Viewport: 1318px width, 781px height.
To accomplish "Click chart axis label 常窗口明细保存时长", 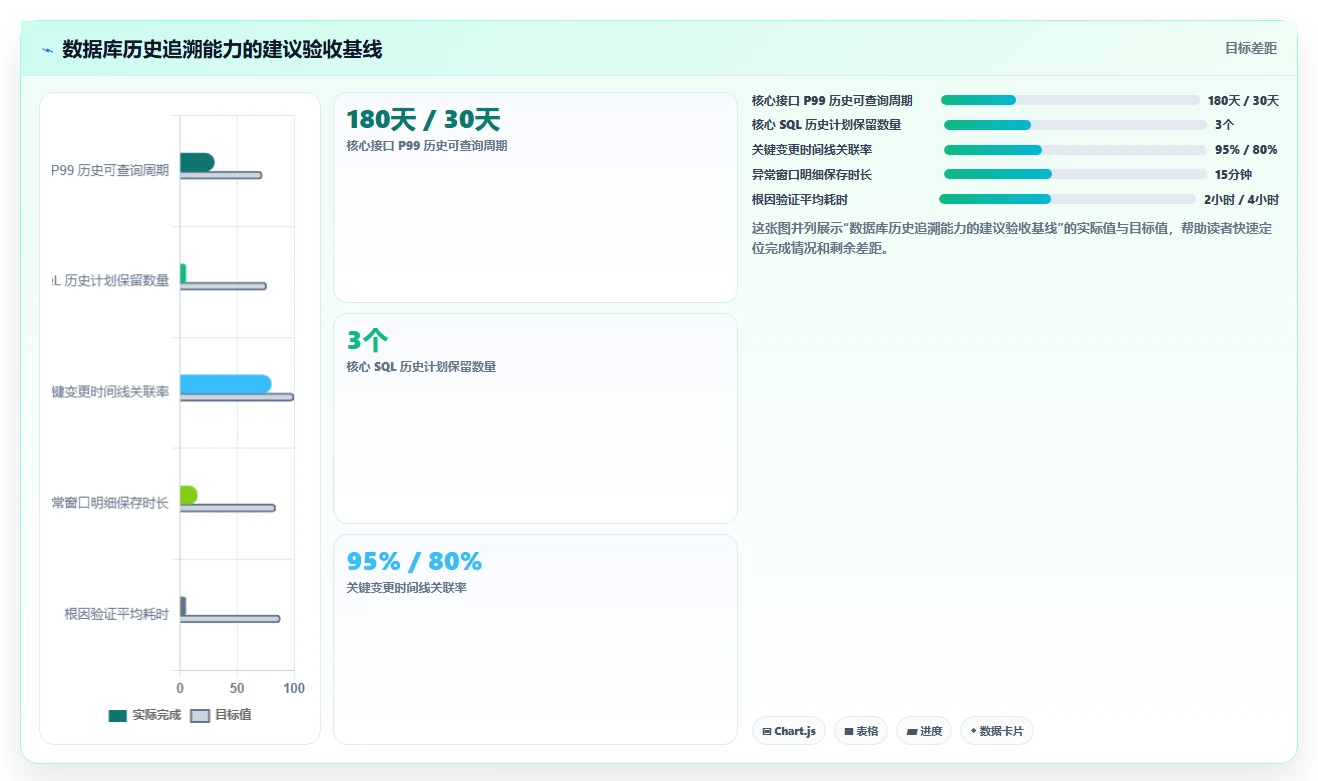I will pyautogui.click(x=110, y=503).
